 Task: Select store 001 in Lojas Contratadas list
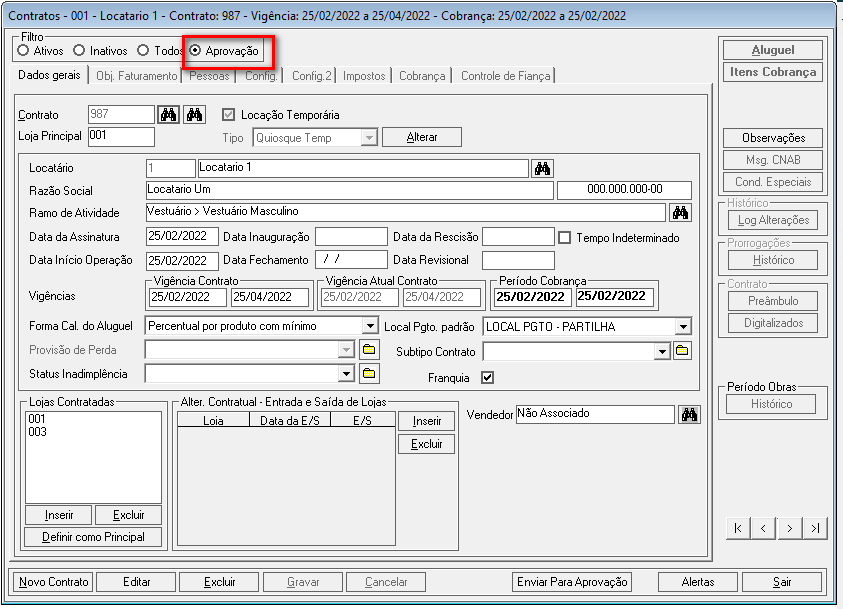point(37,419)
